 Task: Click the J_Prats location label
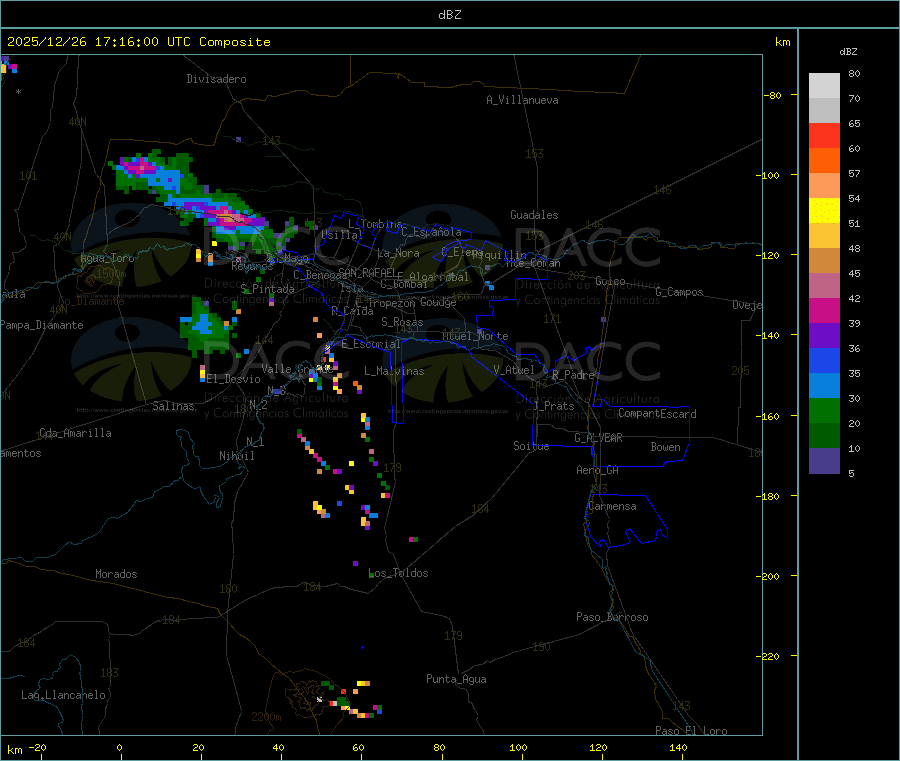tap(554, 405)
